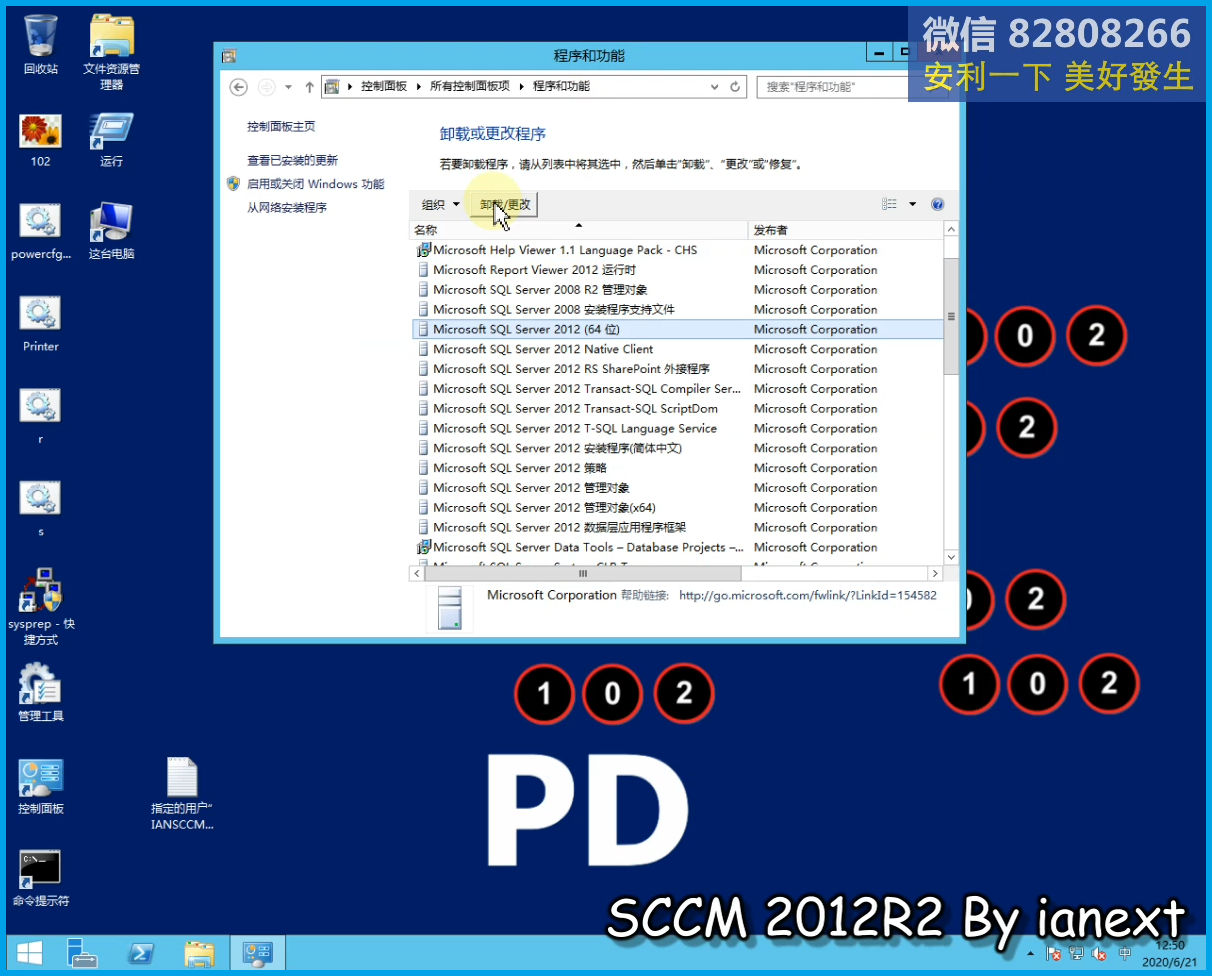Open 控制面板主页 link
The image size is (1212, 976).
[x=281, y=127]
